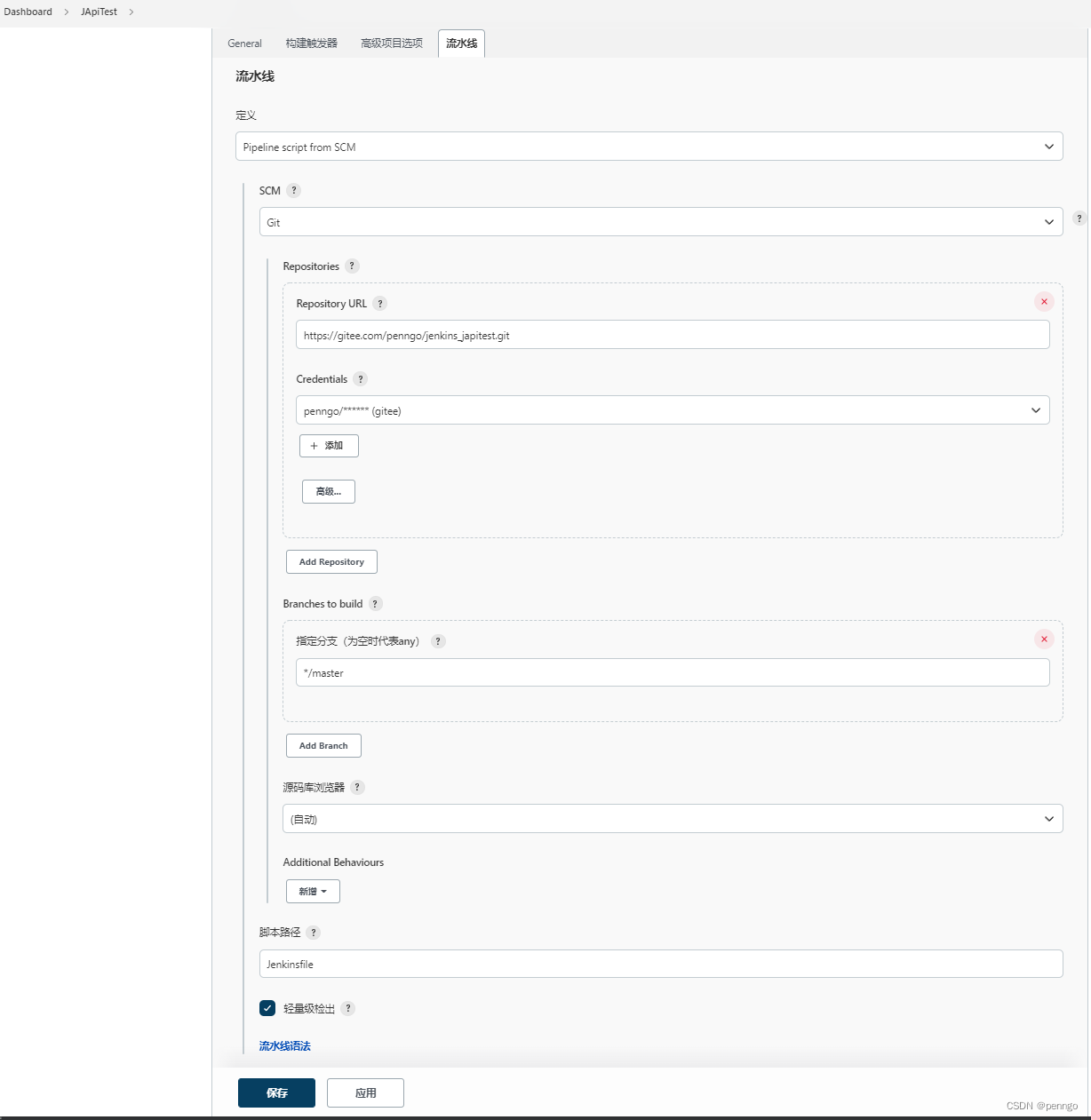Open 源码库浏览器 (自动) dropdown
This screenshot has width=1091, height=1120.
(x=673, y=819)
